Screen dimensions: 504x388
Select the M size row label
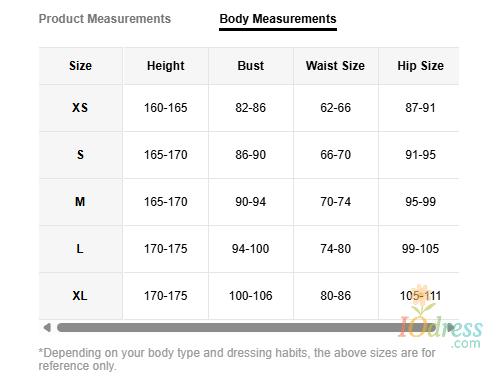[80, 202]
